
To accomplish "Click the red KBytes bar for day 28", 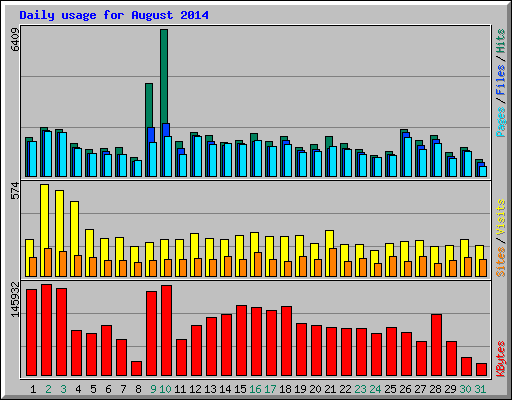I will [x=437, y=345].
